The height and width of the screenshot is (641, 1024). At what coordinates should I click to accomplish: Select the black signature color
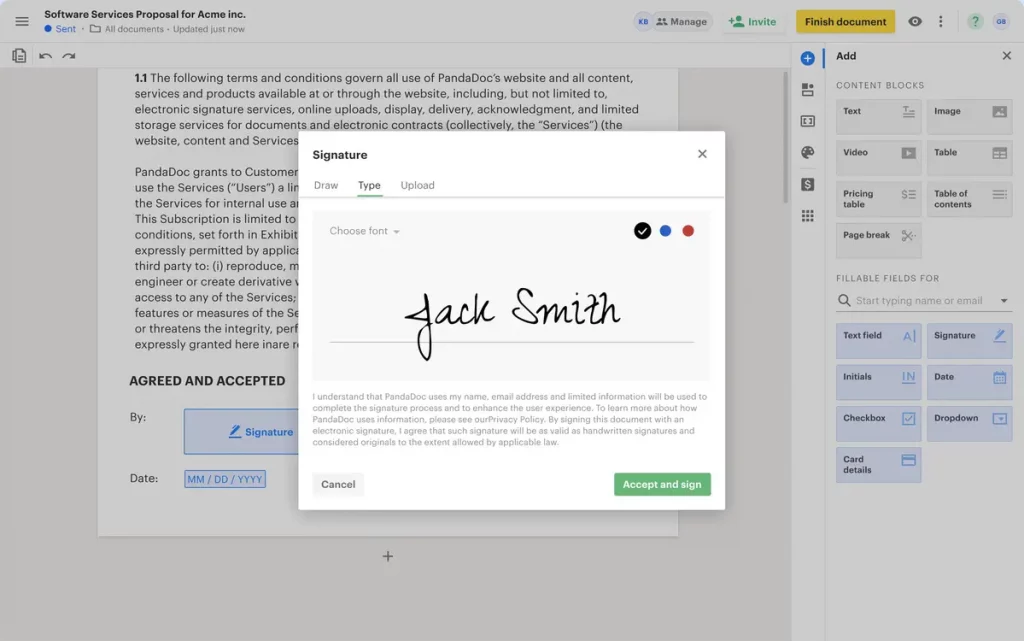(x=643, y=231)
